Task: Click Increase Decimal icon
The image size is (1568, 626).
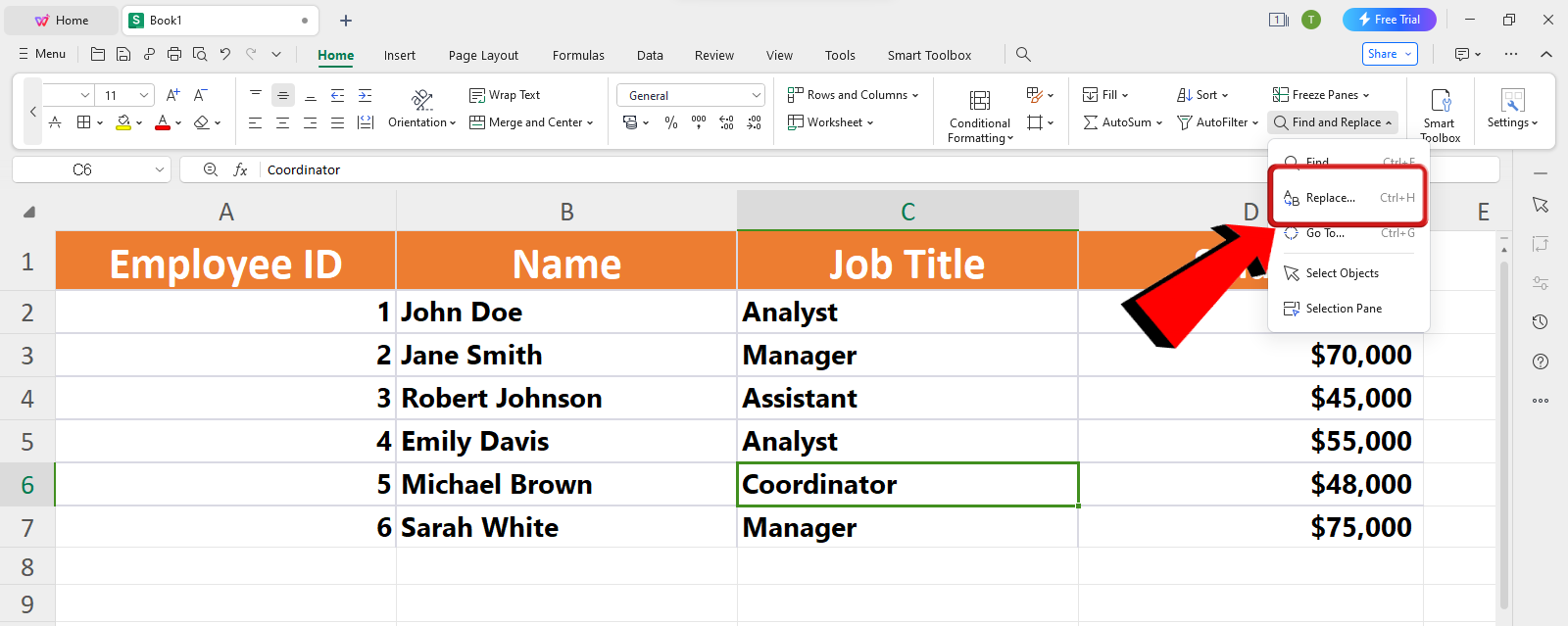Action: tap(726, 122)
